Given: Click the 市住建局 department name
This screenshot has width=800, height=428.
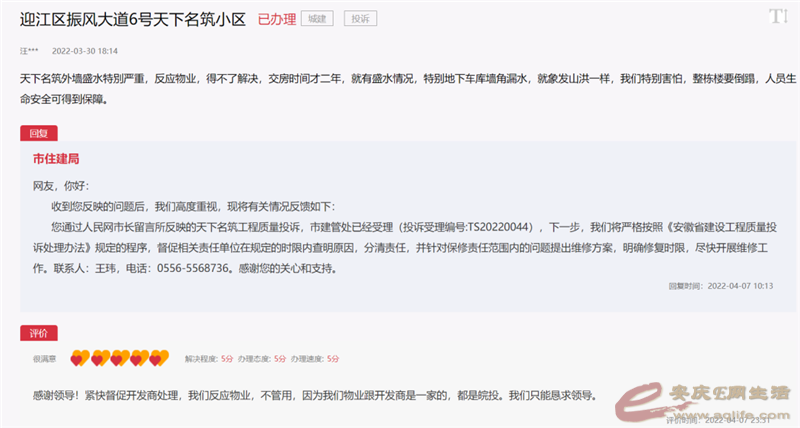Looking at the screenshot, I should (56, 159).
